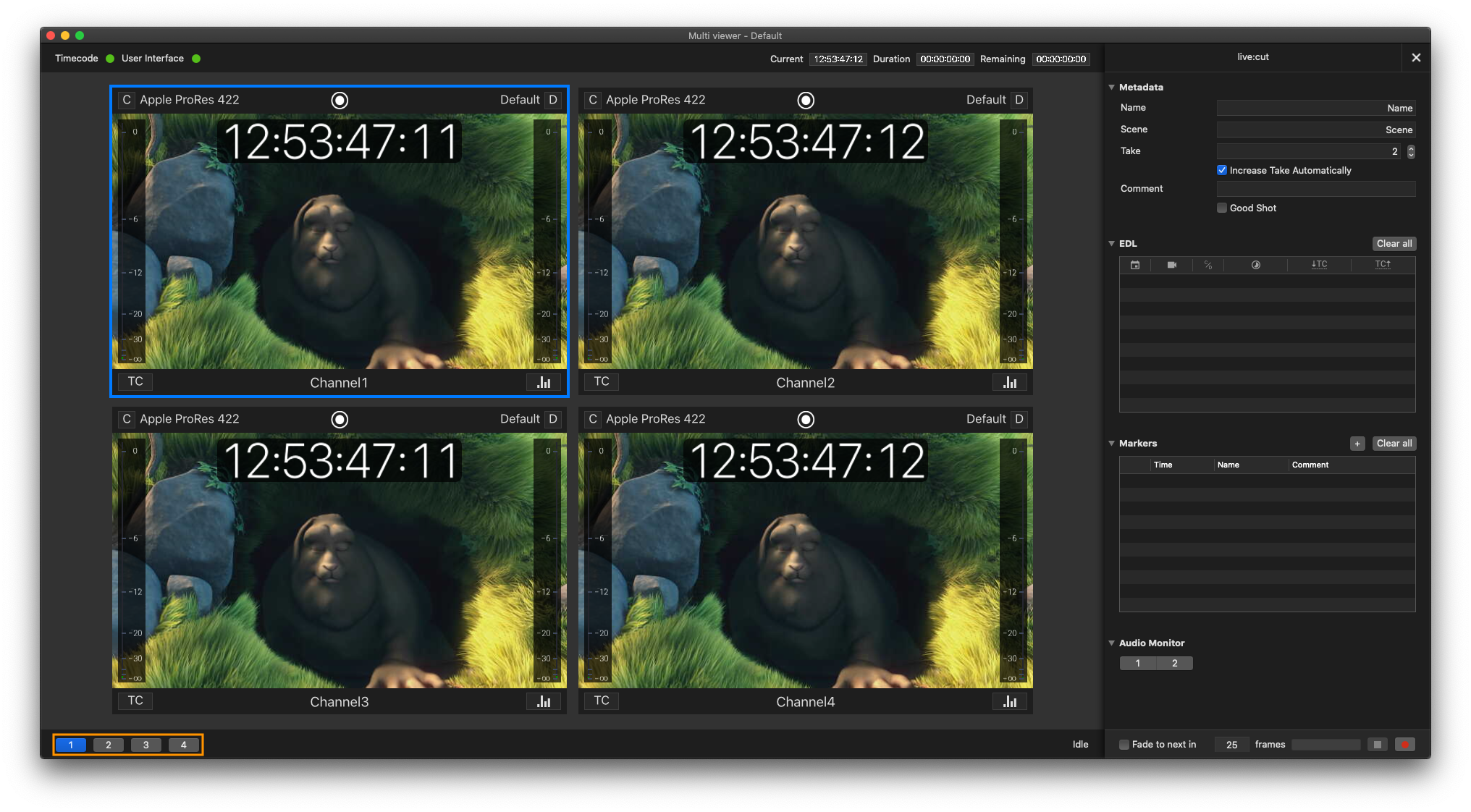Open audio levels icon for Channel1
1471x812 pixels.
coord(544,382)
